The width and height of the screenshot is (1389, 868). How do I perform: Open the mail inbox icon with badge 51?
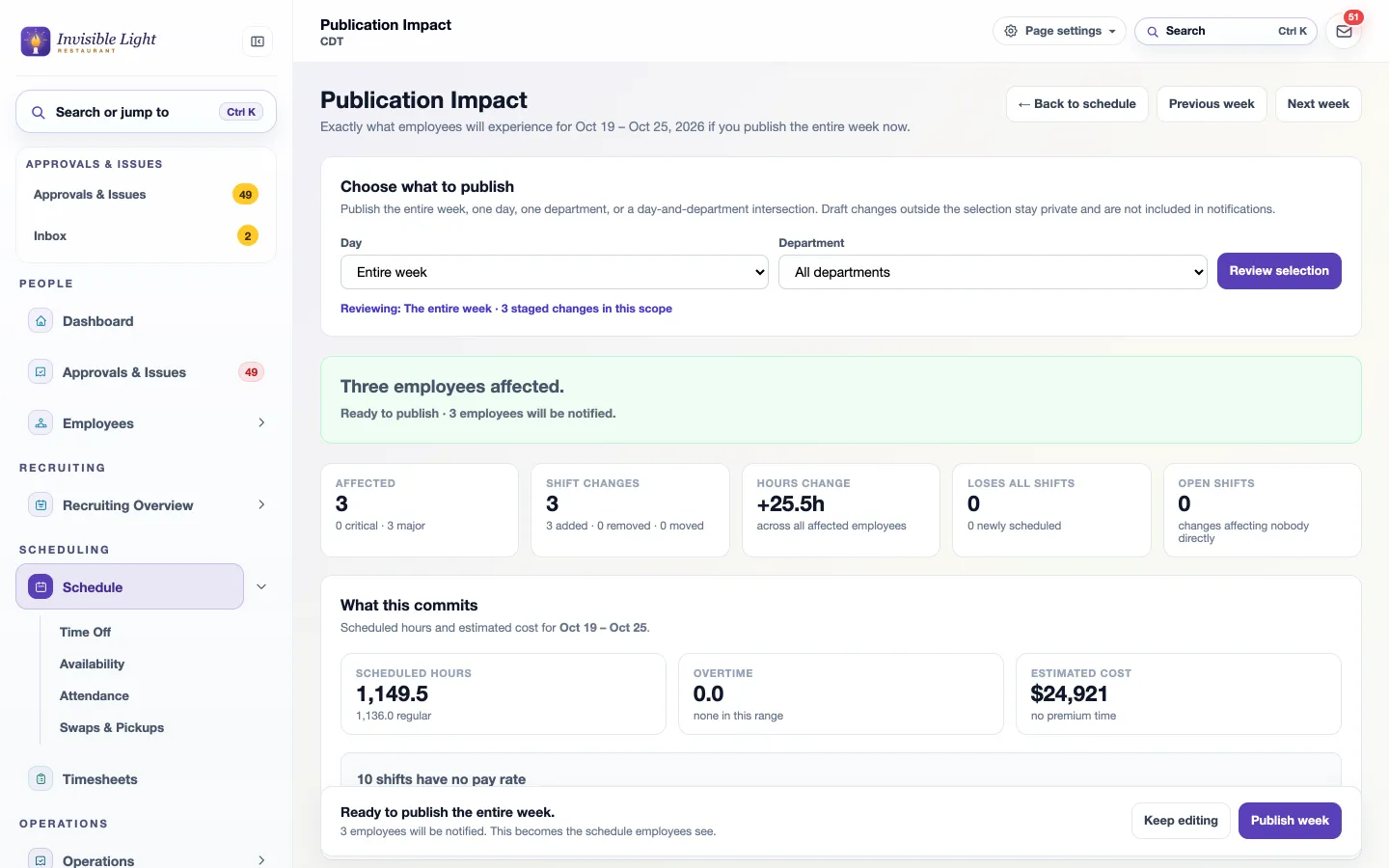(x=1344, y=31)
